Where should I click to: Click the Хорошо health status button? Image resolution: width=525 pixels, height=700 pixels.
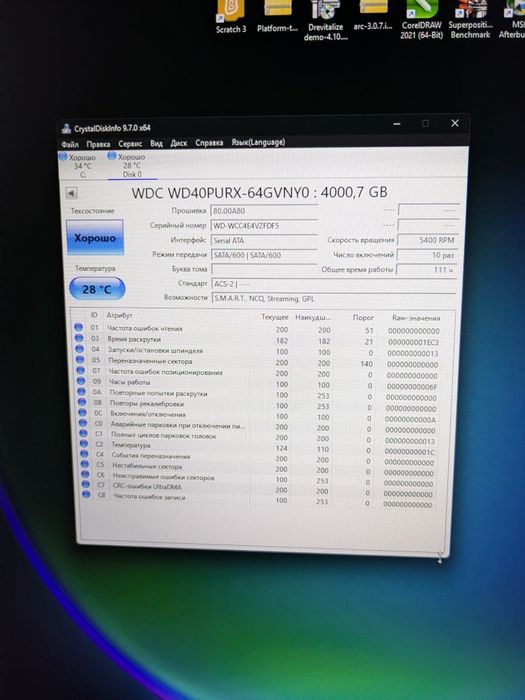click(95, 238)
